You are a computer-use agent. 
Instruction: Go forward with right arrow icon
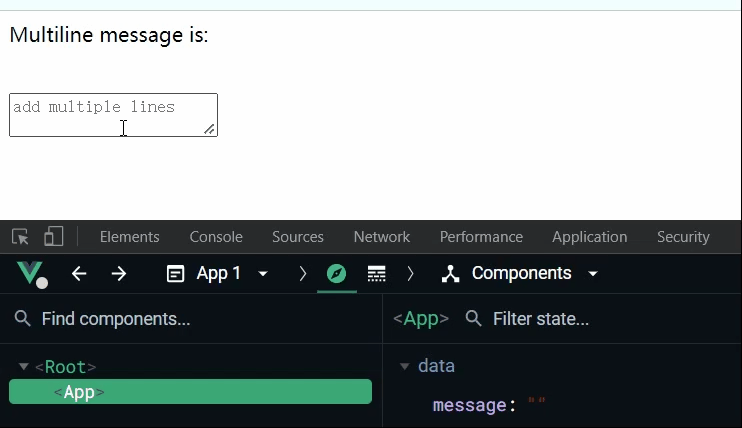[x=119, y=273]
